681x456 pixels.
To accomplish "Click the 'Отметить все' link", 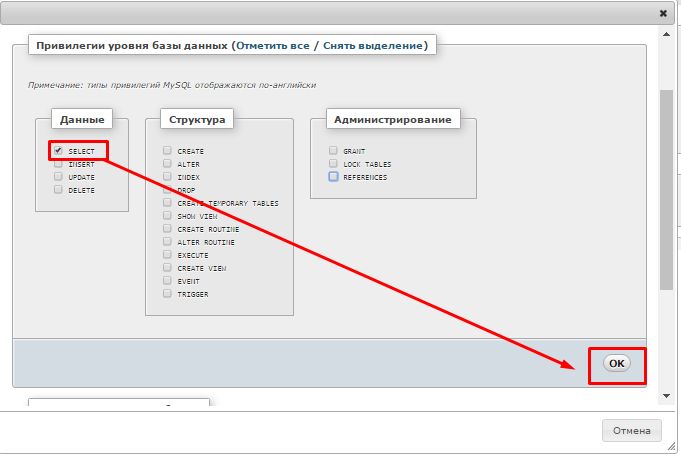I will click(273, 46).
